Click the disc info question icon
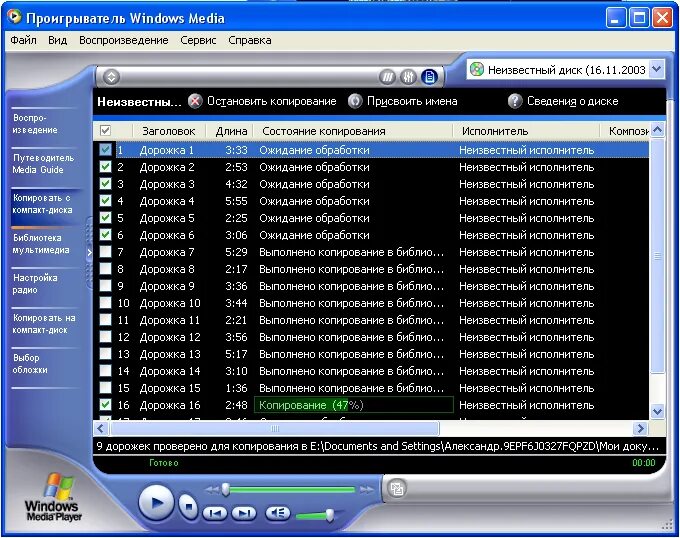680x538 pixels. click(515, 101)
